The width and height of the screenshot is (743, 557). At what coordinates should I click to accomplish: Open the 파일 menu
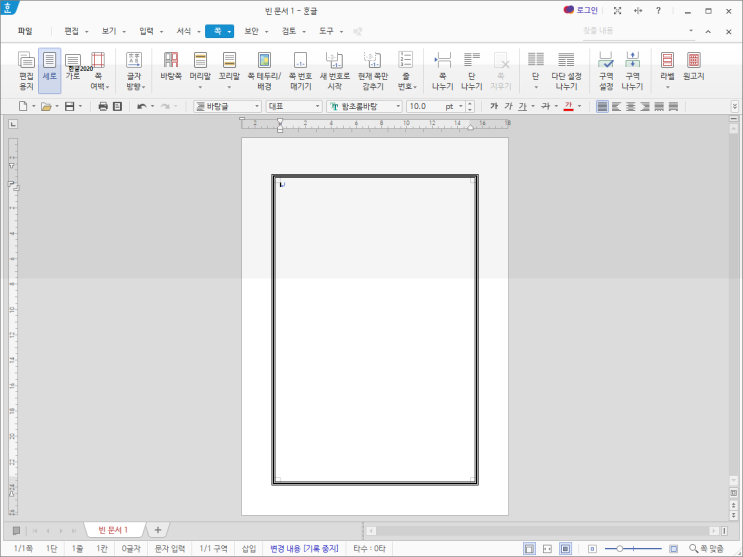(x=25, y=31)
